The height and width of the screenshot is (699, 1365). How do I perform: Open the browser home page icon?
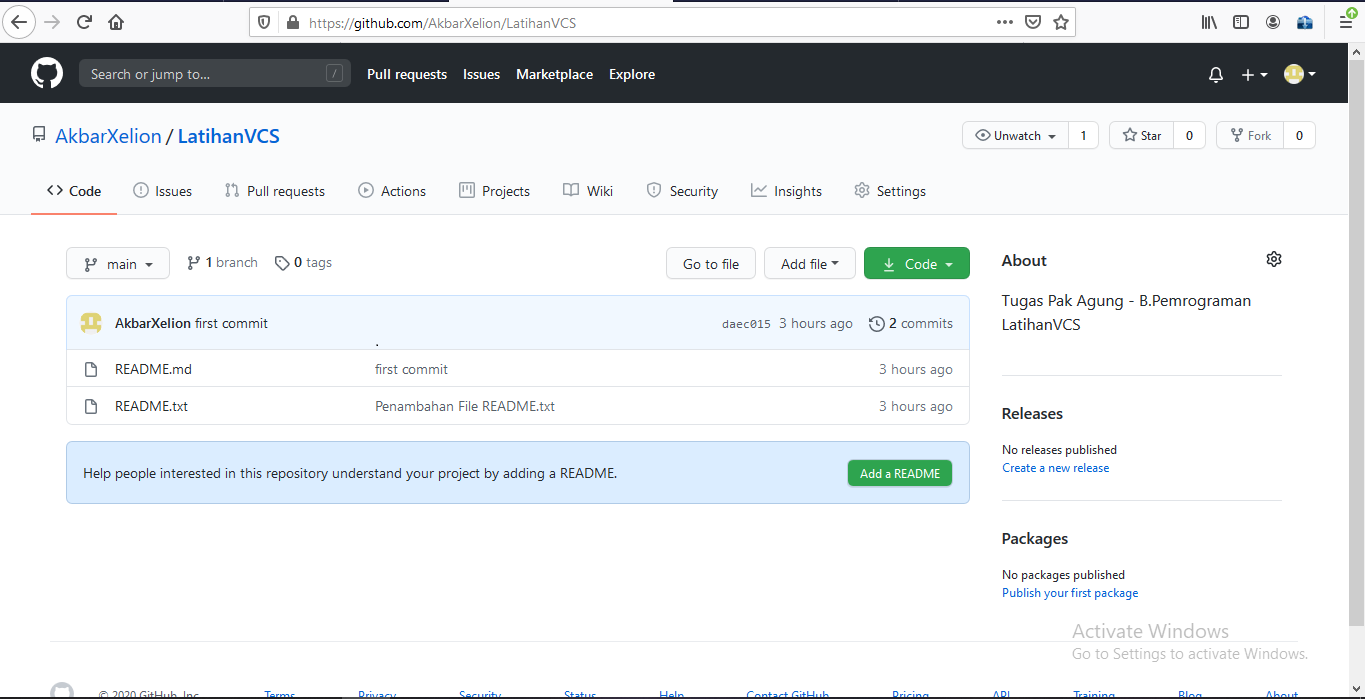[x=116, y=22]
